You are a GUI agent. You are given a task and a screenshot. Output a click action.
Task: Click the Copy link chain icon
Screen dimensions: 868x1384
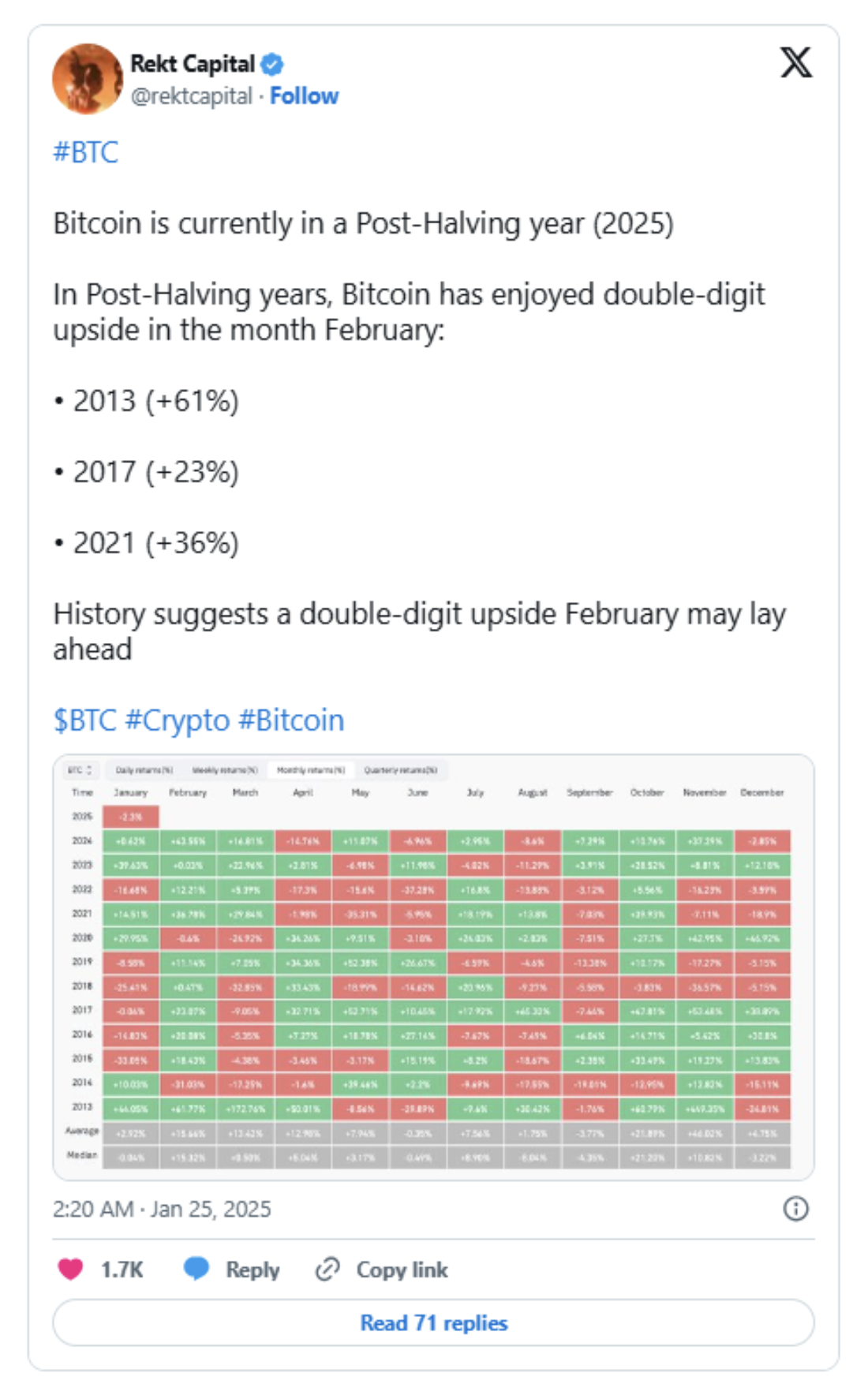[x=327, y=1269]
